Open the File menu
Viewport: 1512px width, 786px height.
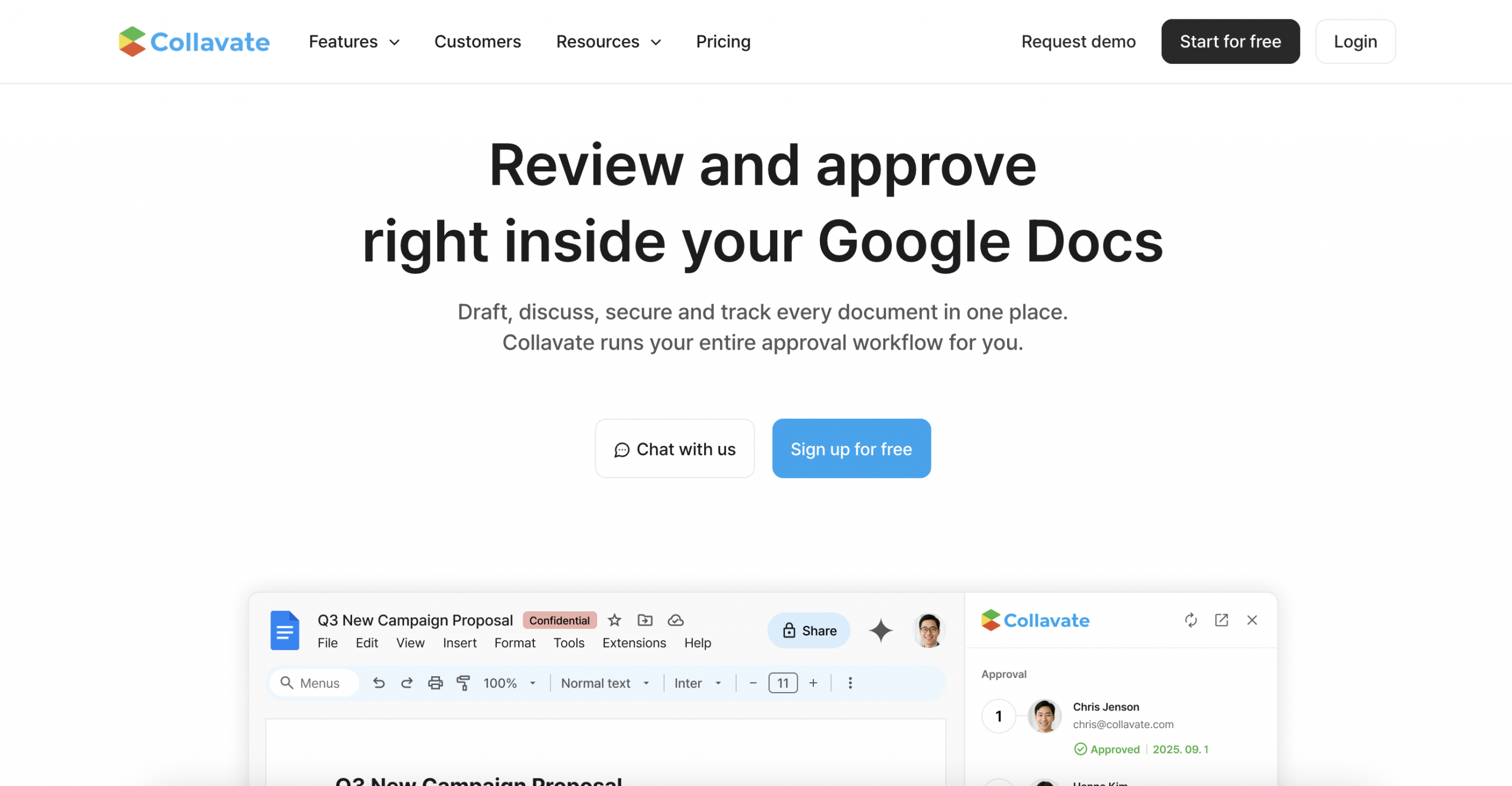click(x=328, y=643)
